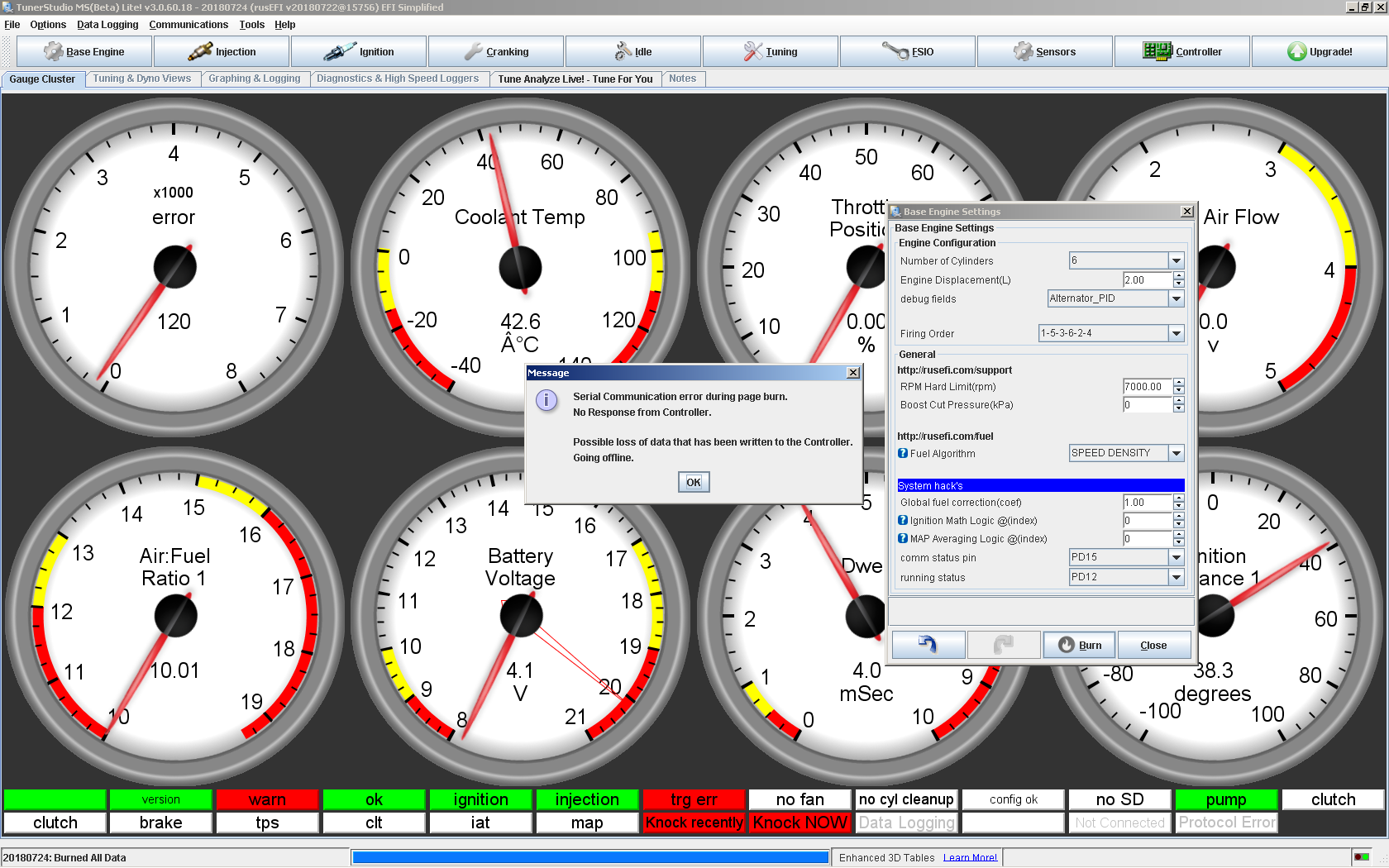Open the Tuning tools toolbar button
The height and width of the screenshot is (868, 1389).
click(x=771, y=51)
